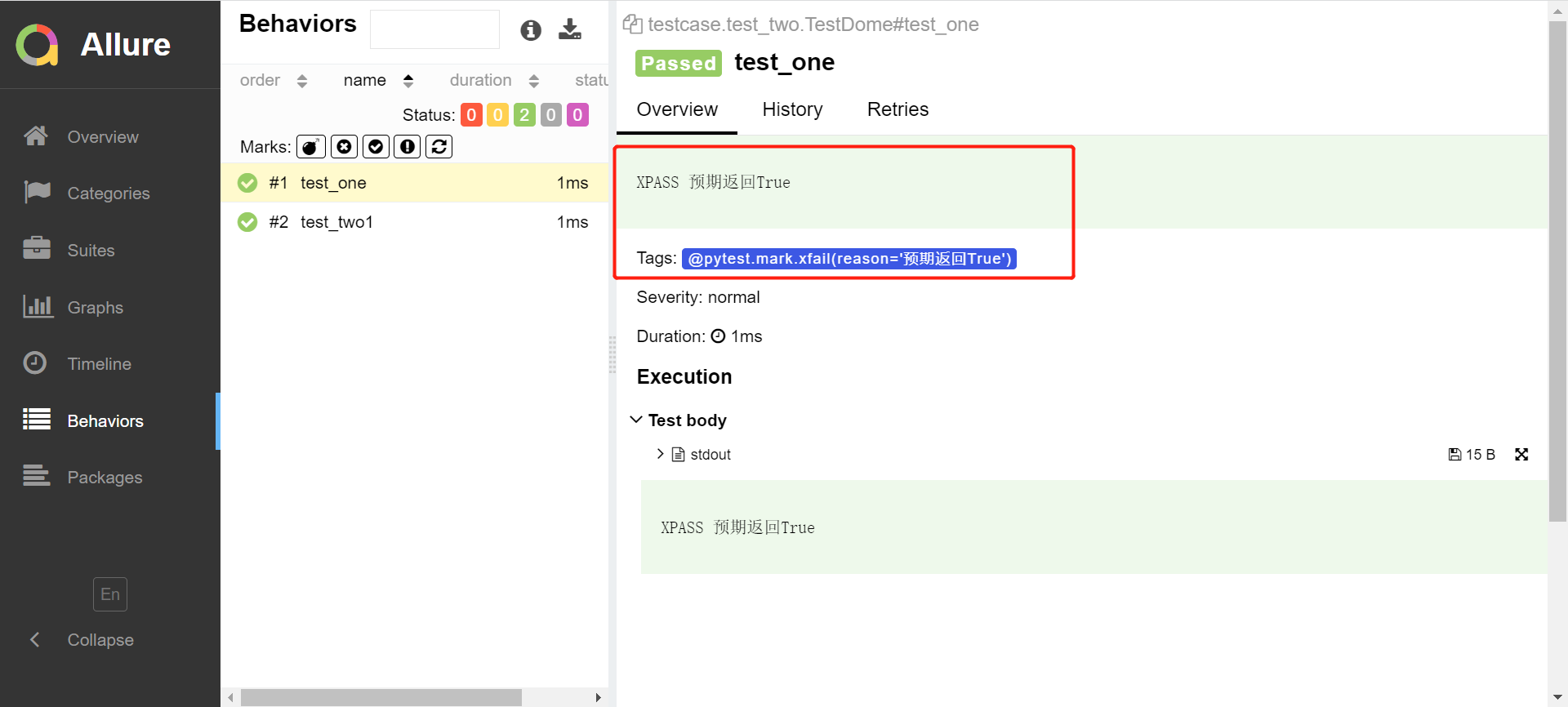Sort list by duration column
Viewport: 1568px width, 707px height.
point(494,80)
